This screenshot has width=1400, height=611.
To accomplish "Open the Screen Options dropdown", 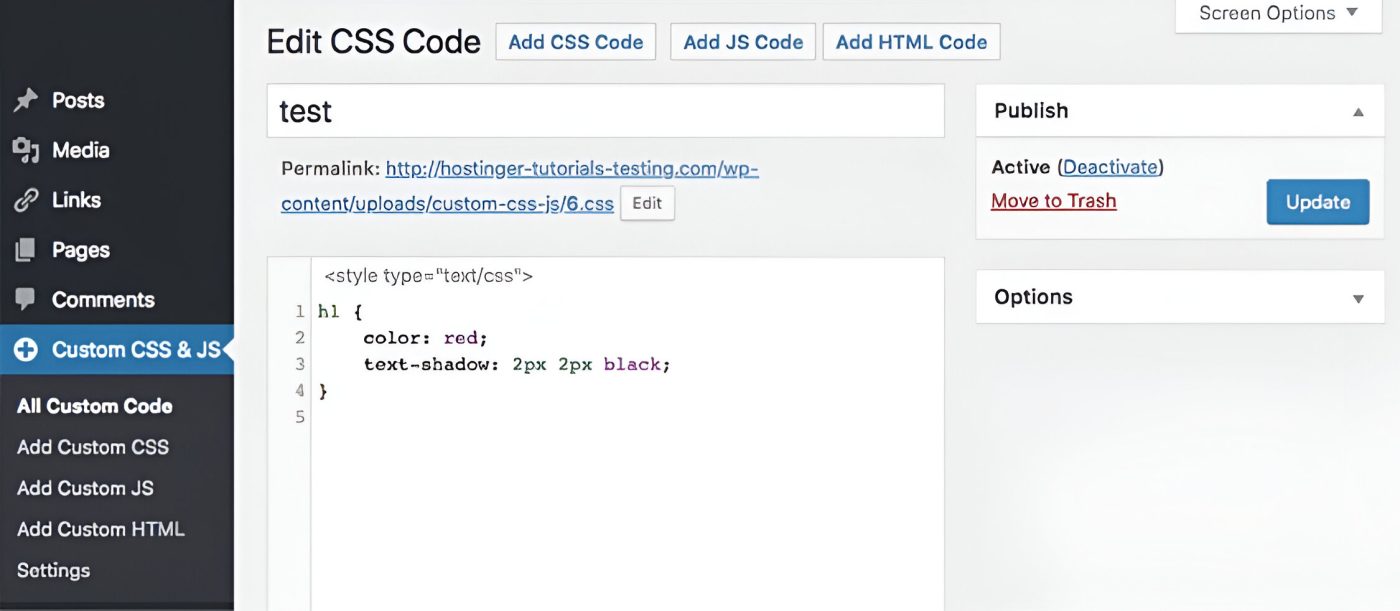I will point(1277,13).
